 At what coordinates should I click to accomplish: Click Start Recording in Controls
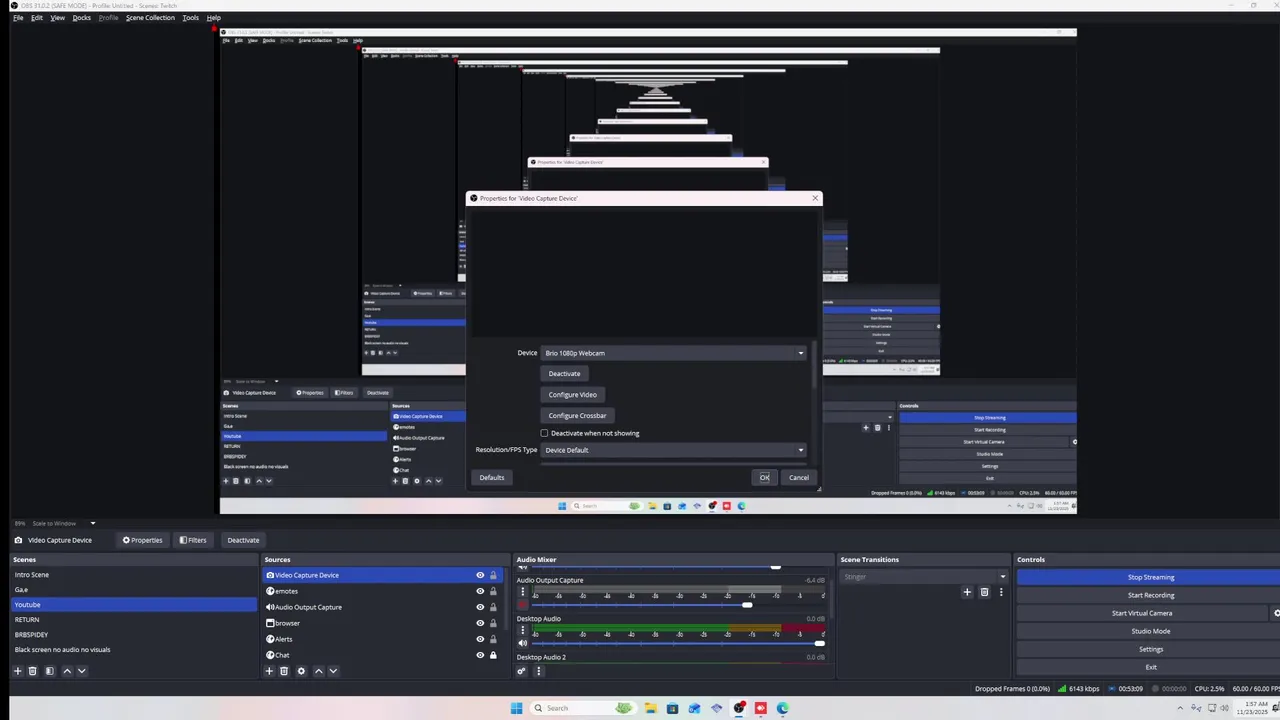[x=1150, y=595]
